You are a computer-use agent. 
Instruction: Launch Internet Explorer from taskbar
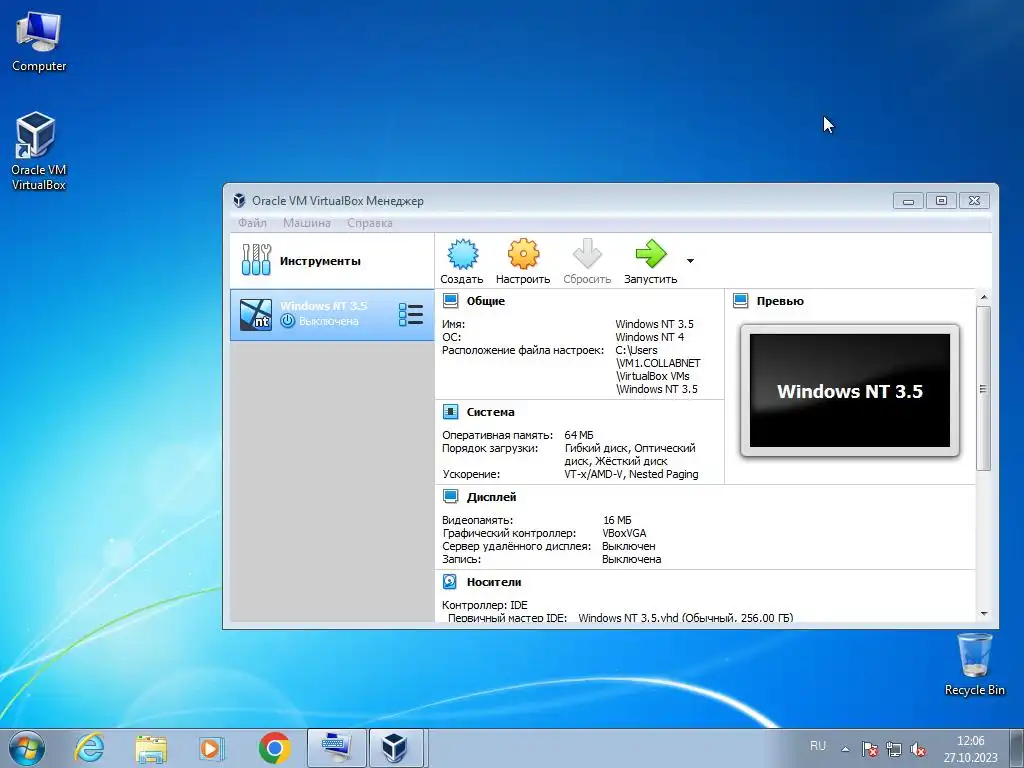click(89, 748)
